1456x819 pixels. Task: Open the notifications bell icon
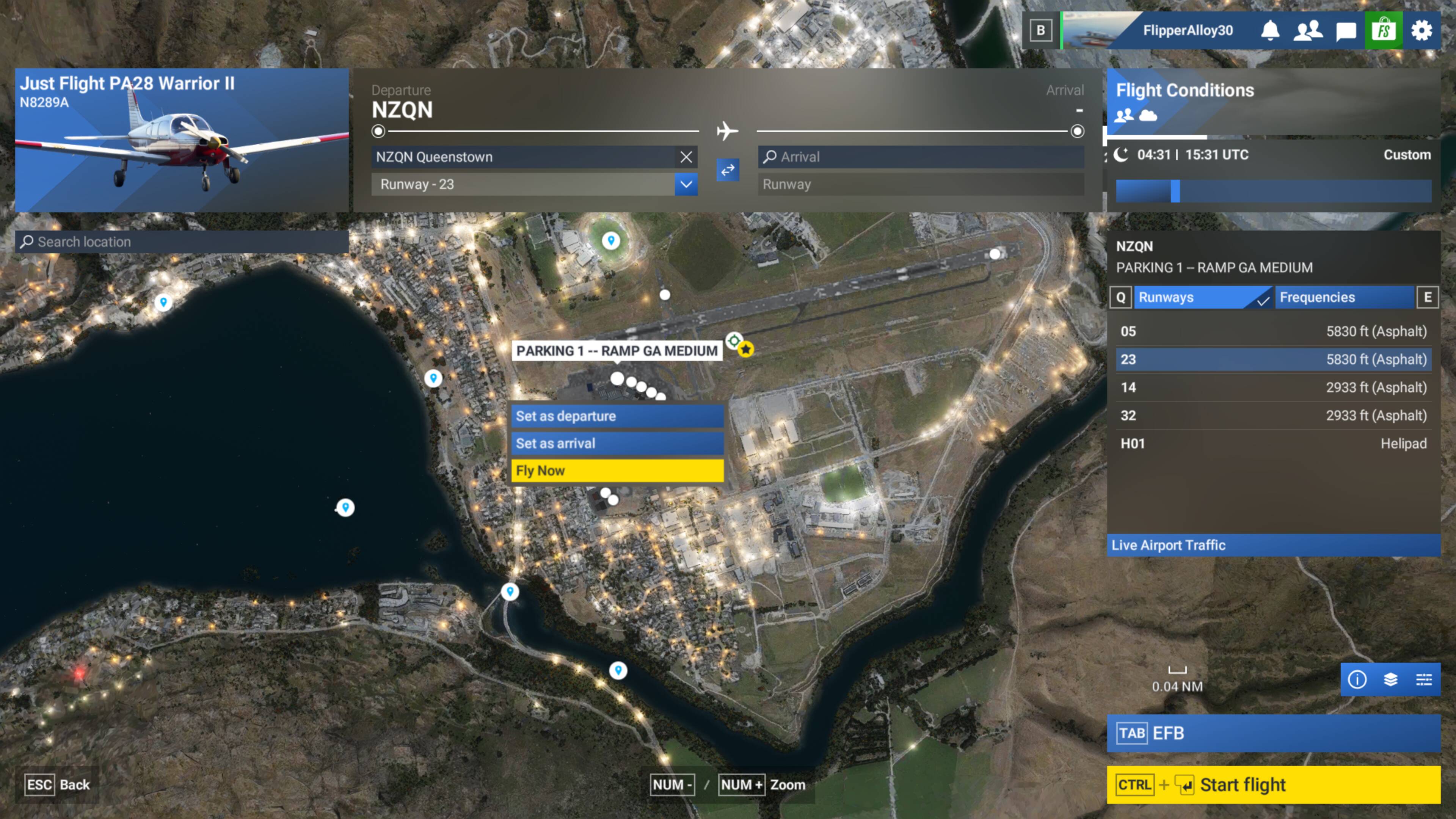point(1270,30)
